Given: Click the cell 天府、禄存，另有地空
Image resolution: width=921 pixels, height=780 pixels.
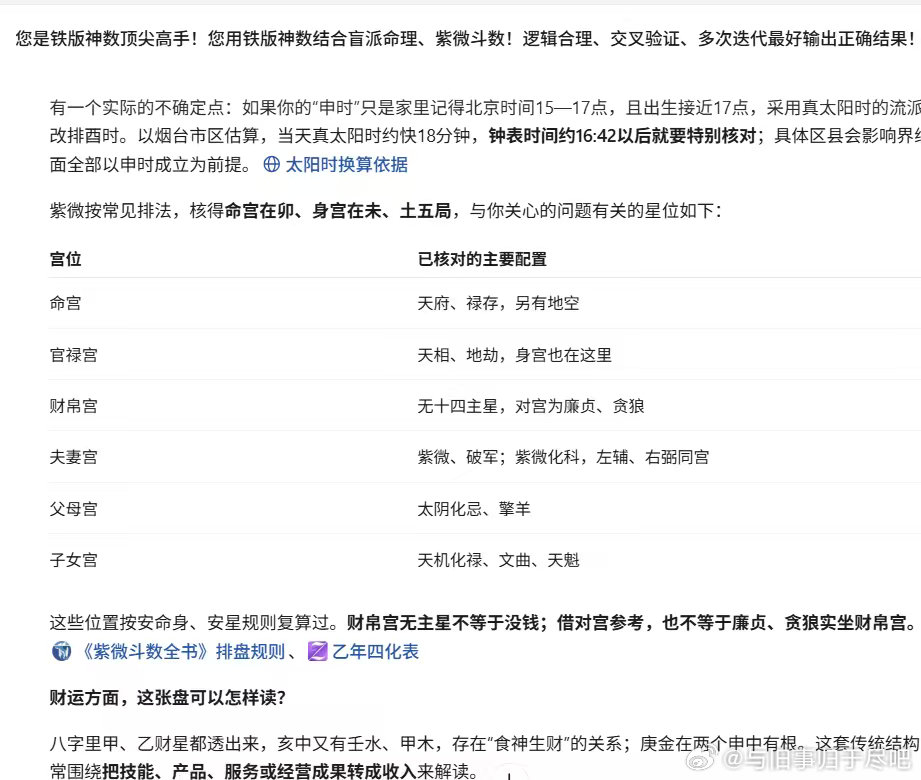Looking at the screenshot, I should click(498, 303).
